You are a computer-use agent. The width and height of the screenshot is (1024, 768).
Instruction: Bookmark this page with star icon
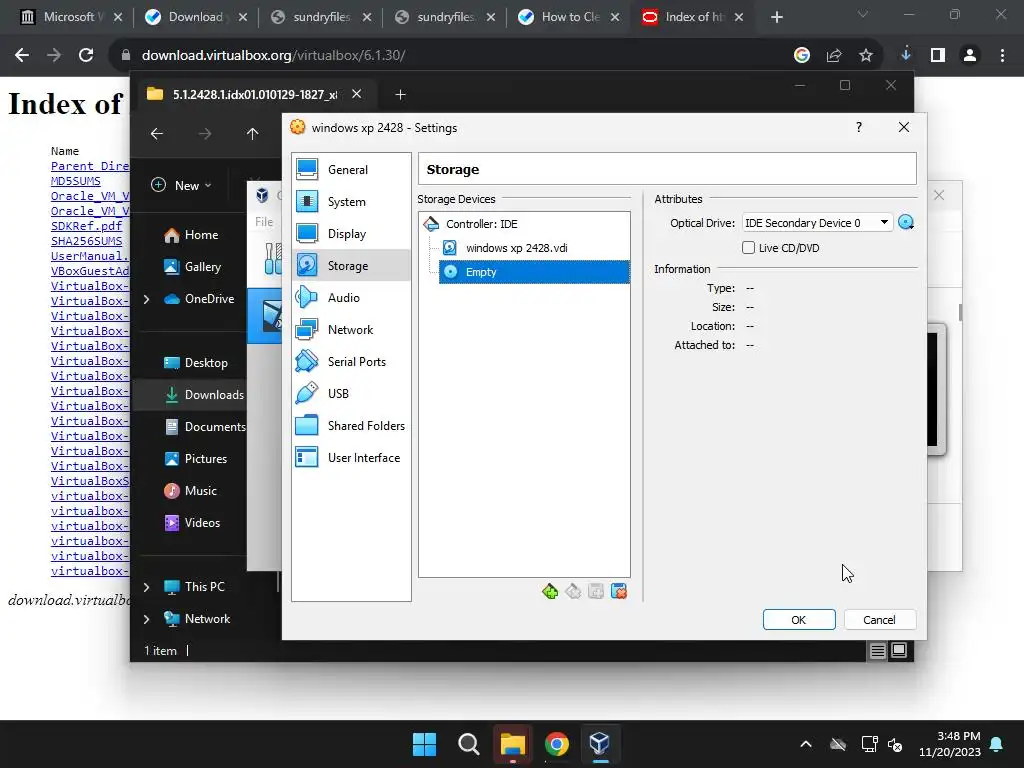pos(866,56)
